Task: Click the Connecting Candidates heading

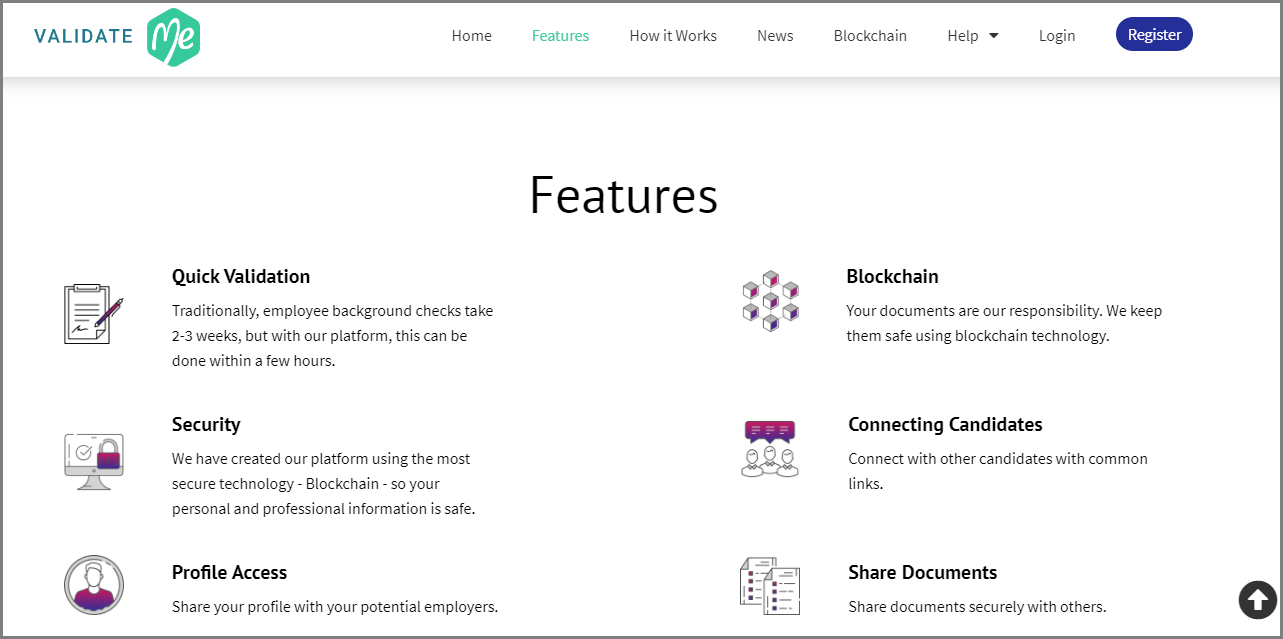Action: pos(945,424)
